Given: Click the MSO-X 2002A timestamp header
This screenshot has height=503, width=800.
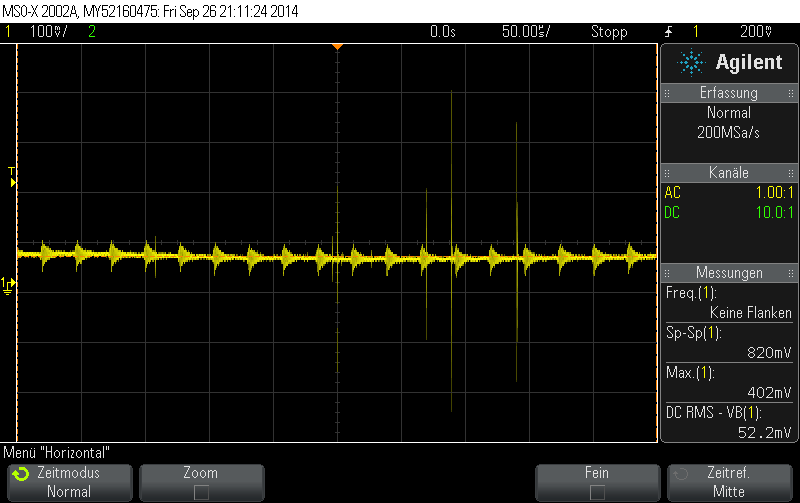Looking at the screenshot, I should (150, 11).
